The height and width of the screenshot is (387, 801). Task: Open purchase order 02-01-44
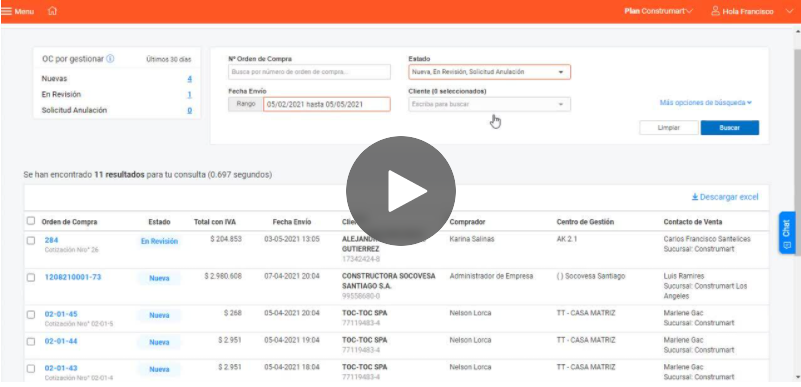point(61,341)
